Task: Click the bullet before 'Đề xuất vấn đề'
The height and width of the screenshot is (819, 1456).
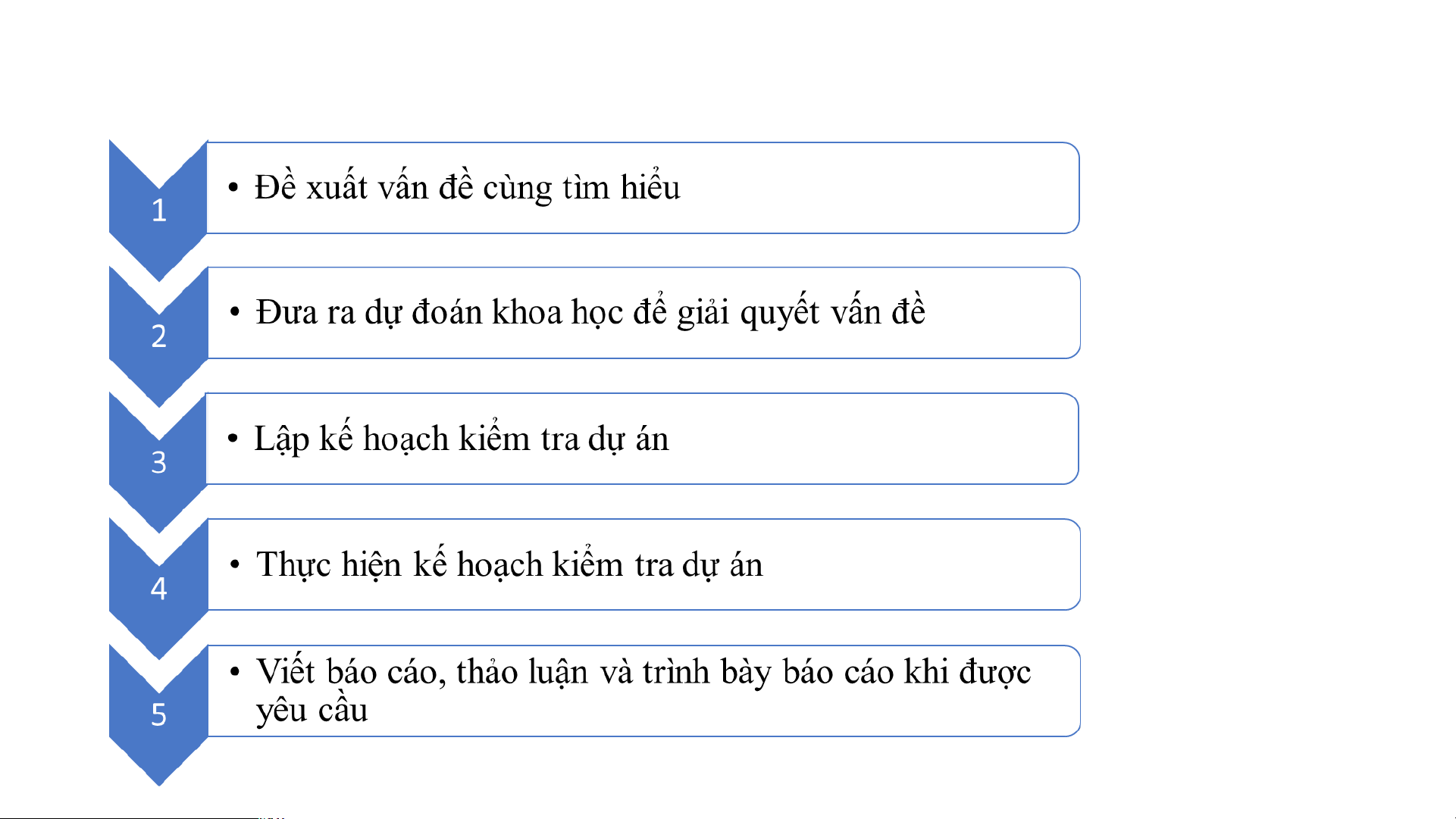Action: point(233,186)
